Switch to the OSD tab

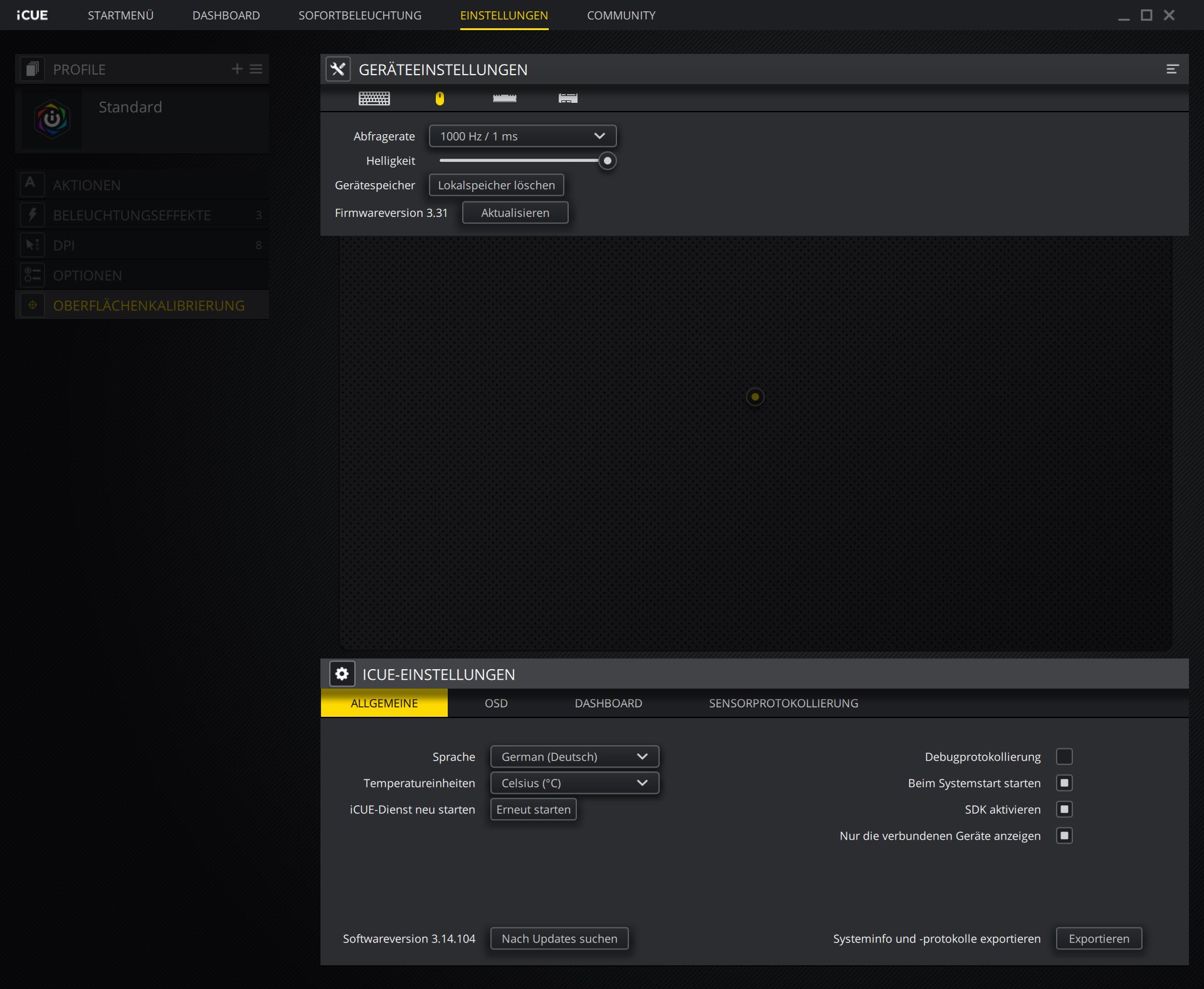pyautogui.click(x=496, y=703)
